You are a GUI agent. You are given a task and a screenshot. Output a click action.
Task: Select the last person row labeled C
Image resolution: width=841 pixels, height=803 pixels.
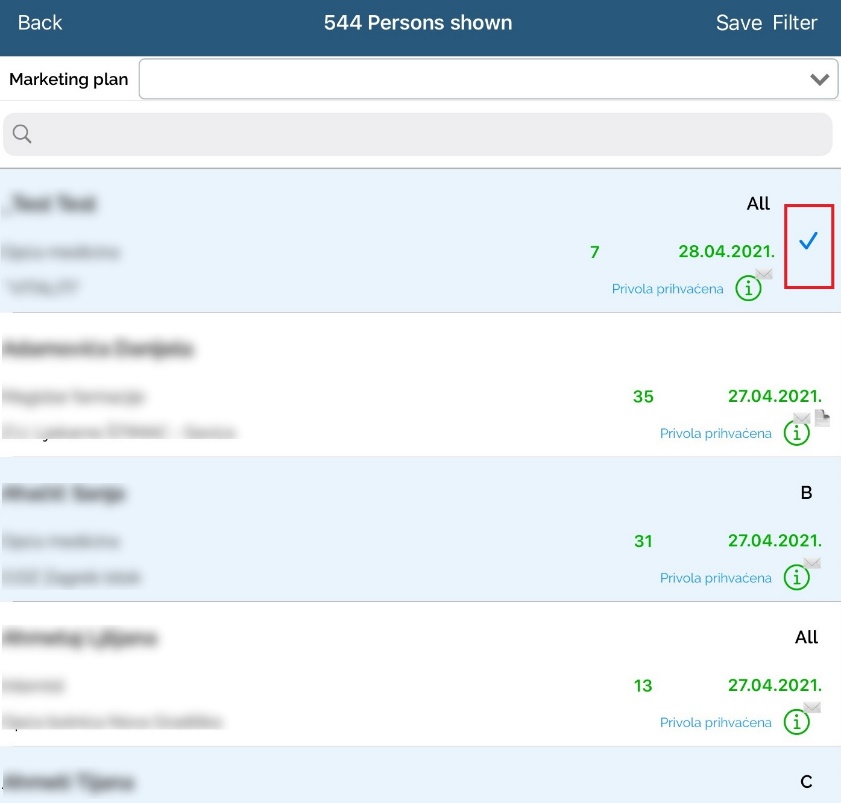point(400,780)
